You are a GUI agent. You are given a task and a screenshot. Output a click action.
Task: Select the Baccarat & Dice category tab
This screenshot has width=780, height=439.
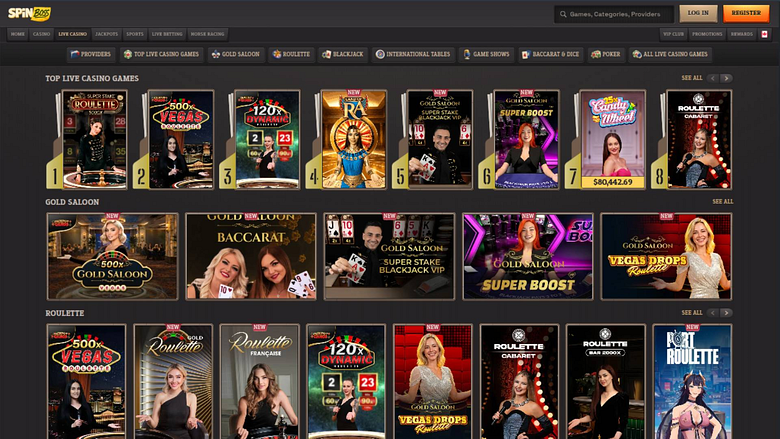coord(551,54)
